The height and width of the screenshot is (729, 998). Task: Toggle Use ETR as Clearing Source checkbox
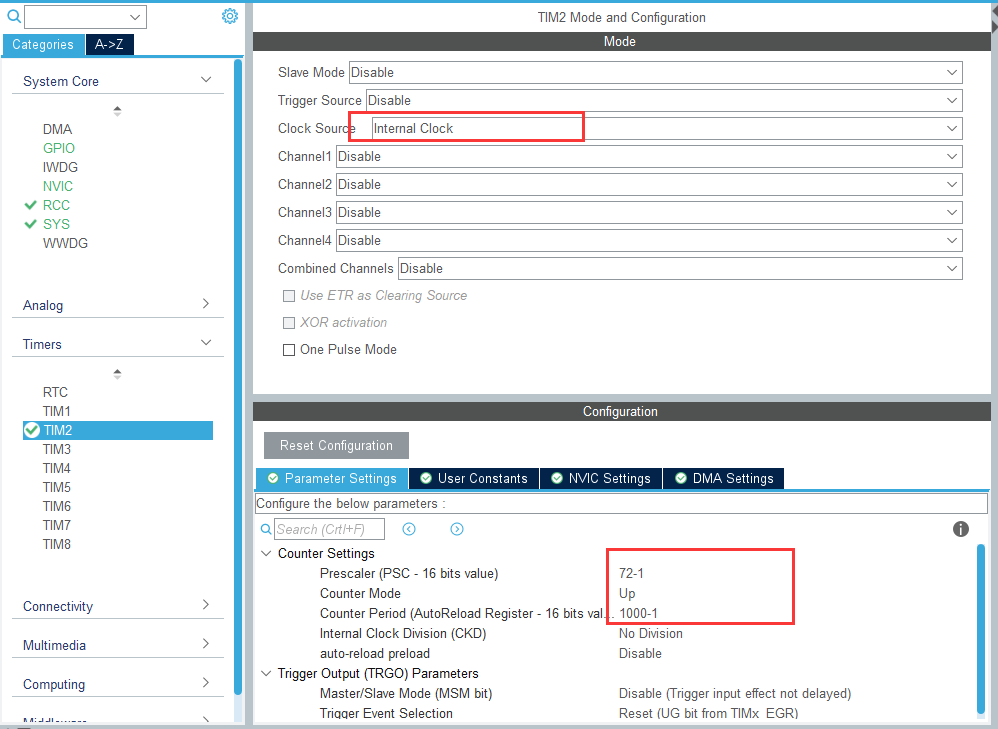(x=289, y=296)
